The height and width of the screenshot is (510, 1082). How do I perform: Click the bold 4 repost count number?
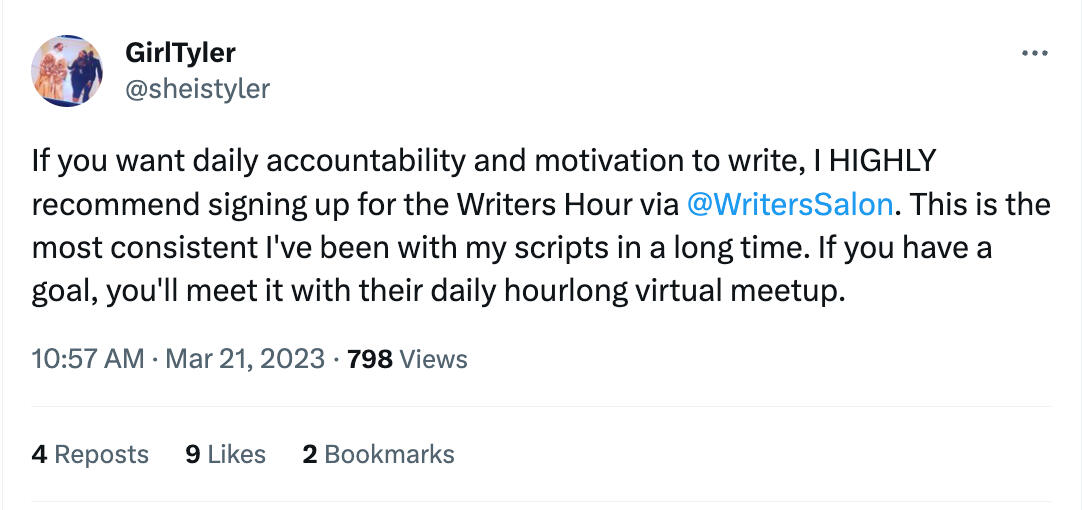pyautogui.click(x=39, y=454)
